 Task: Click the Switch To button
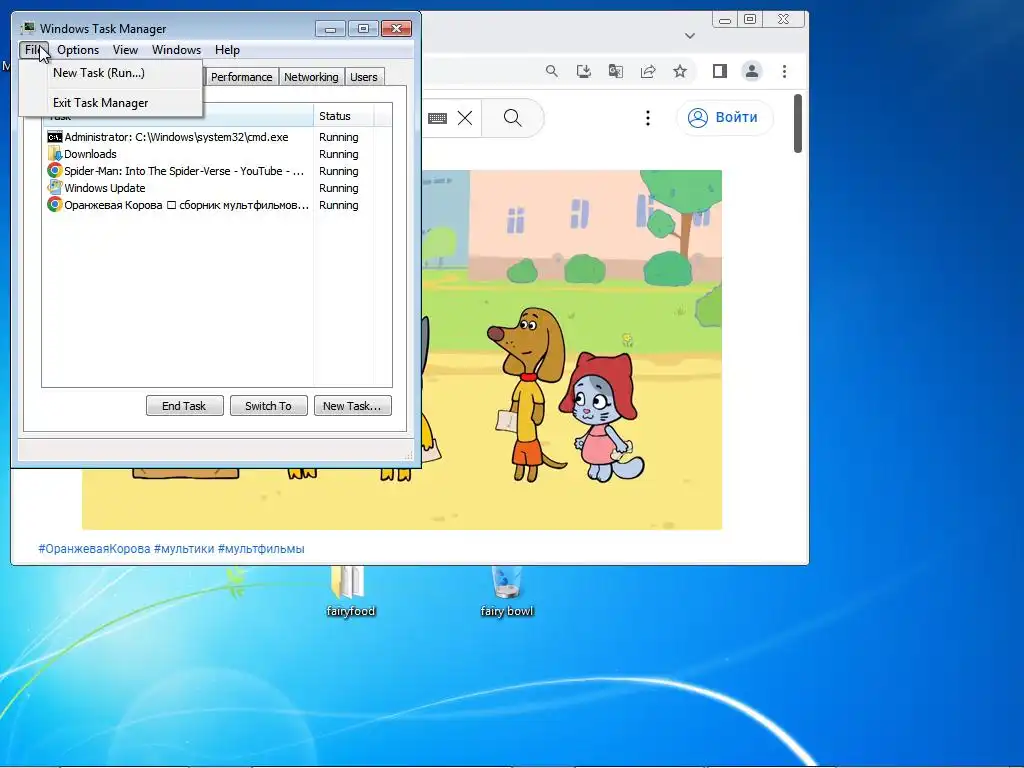[x=268, y=406]
